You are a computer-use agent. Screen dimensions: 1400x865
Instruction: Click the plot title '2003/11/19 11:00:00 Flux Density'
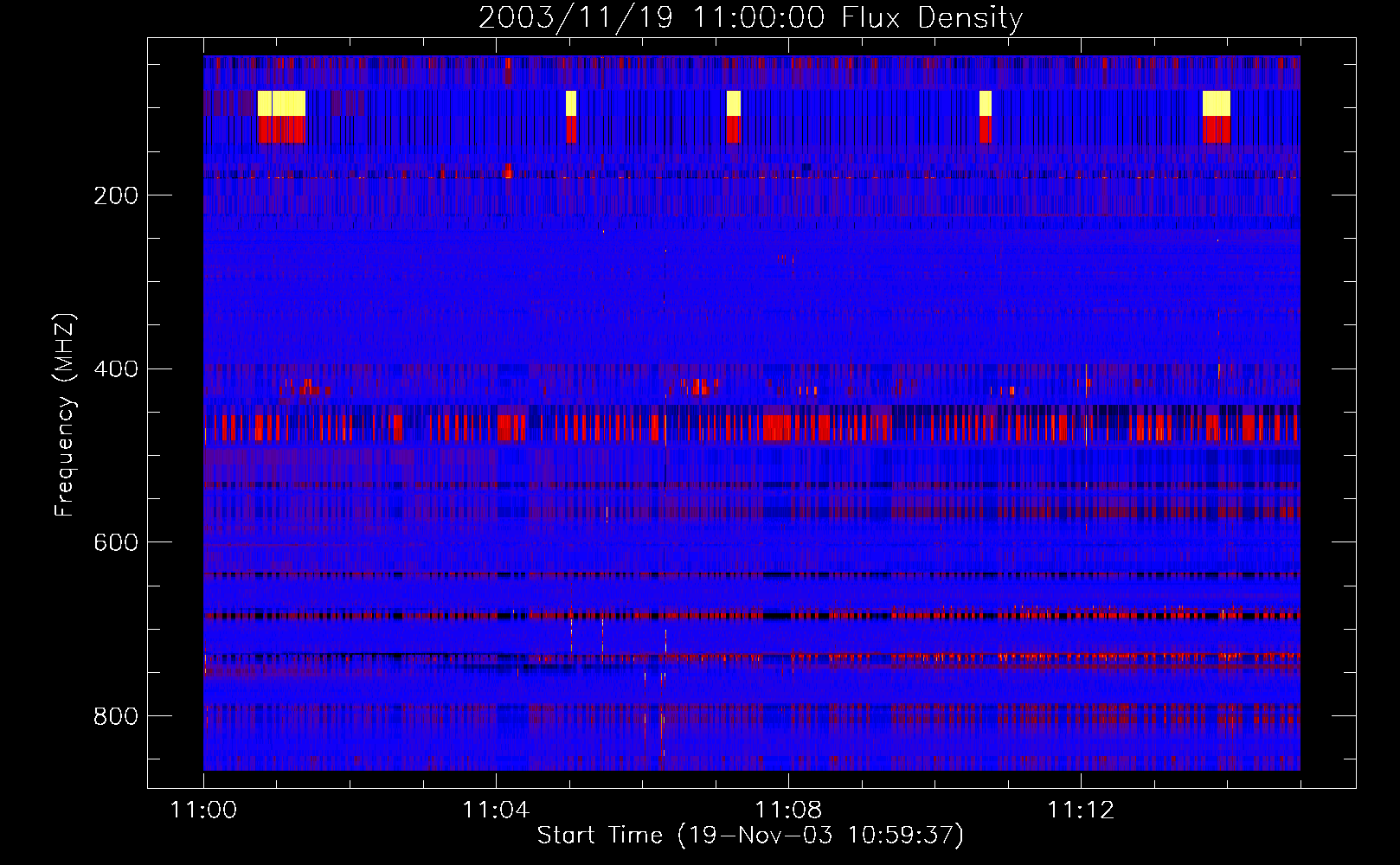[x=750, y=17]
